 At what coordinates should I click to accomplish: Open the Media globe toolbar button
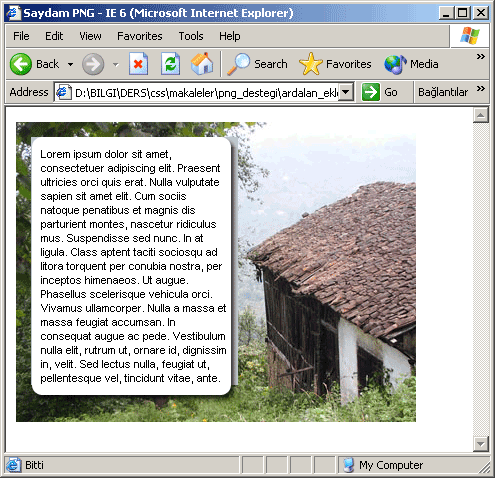tap(411, 64)
